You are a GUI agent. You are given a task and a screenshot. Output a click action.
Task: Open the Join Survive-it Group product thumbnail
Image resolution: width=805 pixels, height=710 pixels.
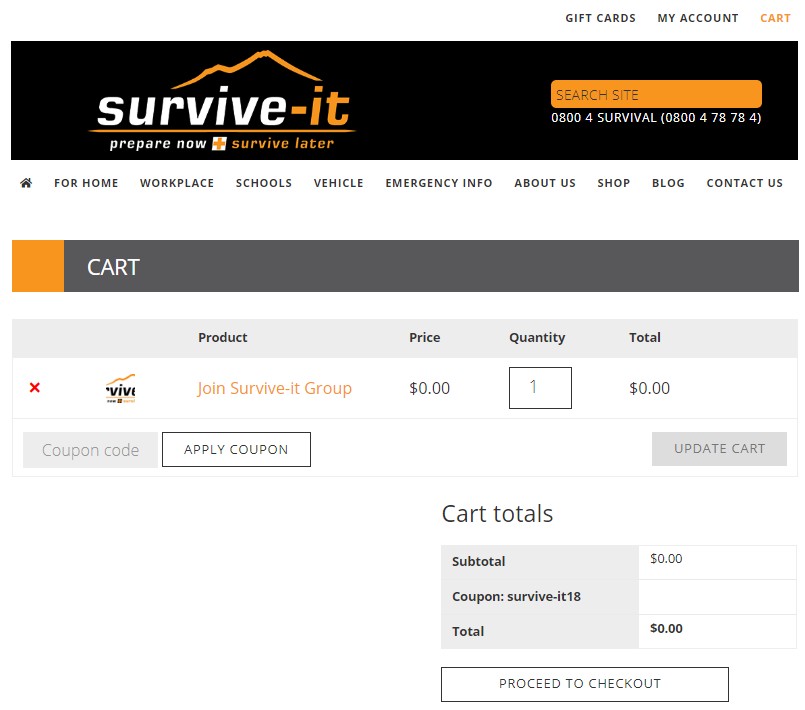(x=121, y=388)
